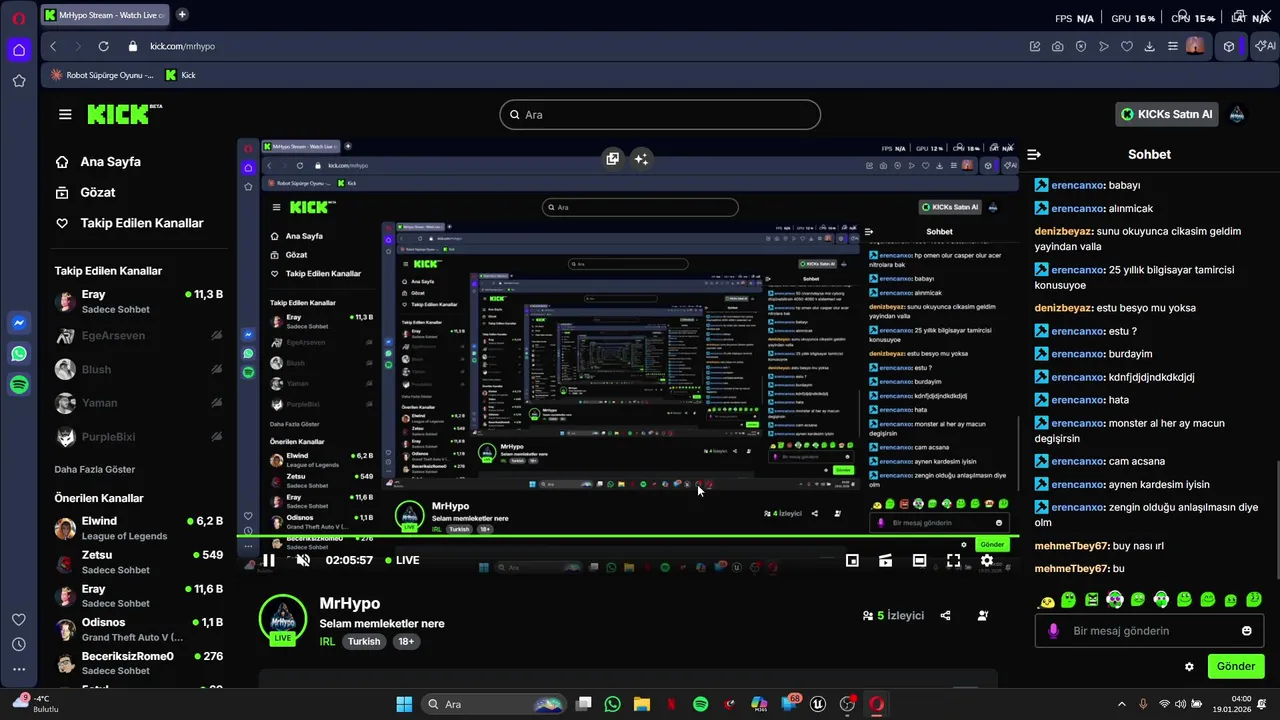Click the cast stream icon
This screenshot has width=1280, height=720.
coord(886,560)
